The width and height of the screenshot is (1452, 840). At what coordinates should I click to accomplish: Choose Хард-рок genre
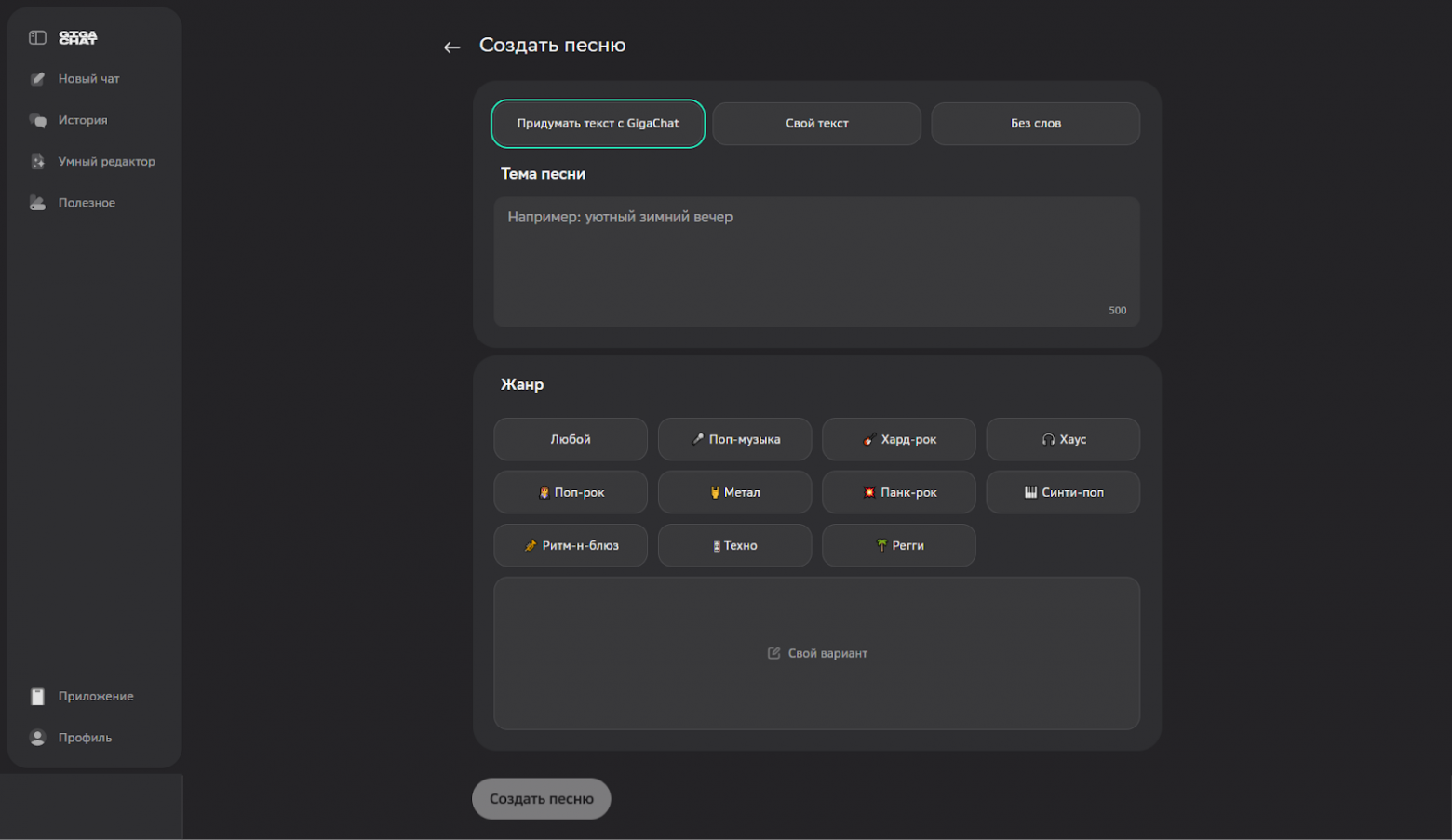[x=898, y=439]
